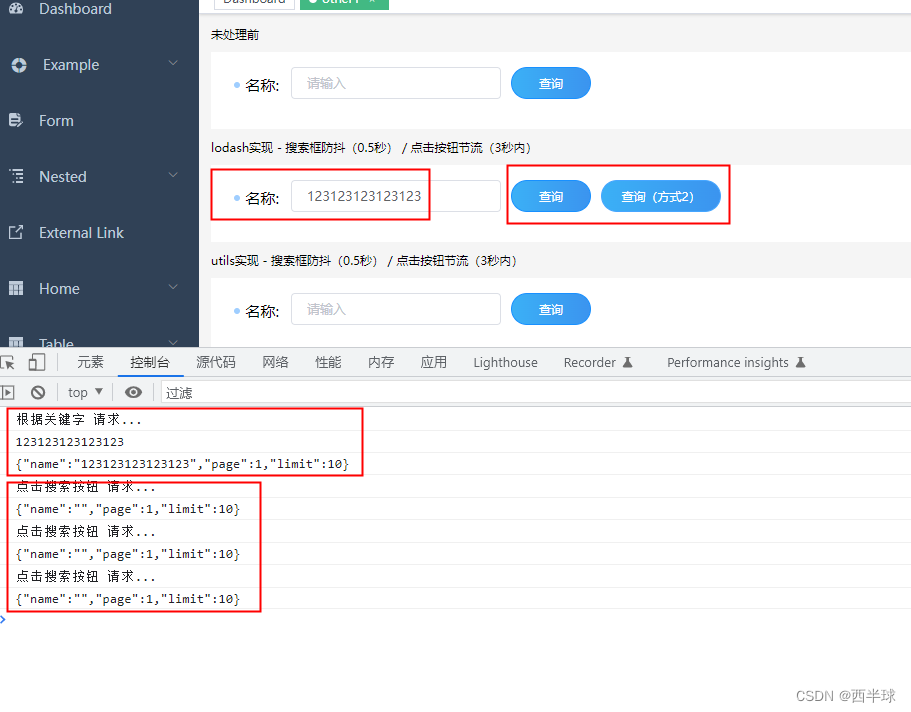This screenshot has width=911, height=712.
Task: Switch to the 元素 DevTools tab
Action: tap(90, 362)
